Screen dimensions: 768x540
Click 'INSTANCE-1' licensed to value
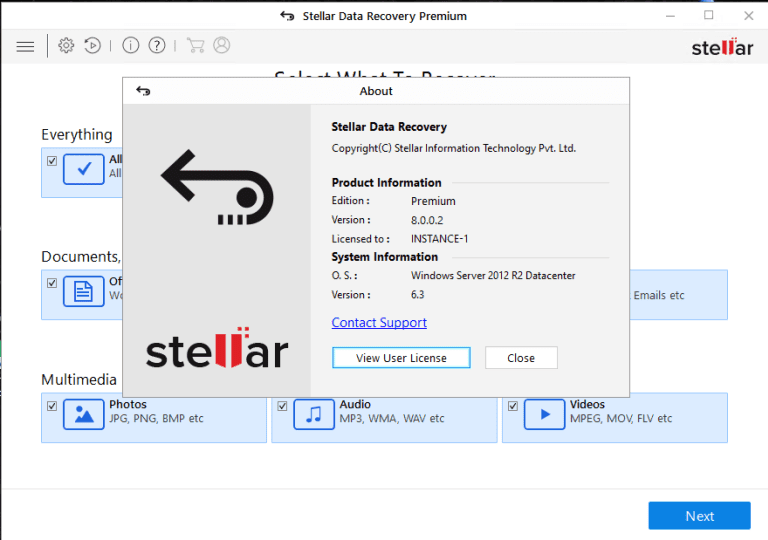click(439, 239)
